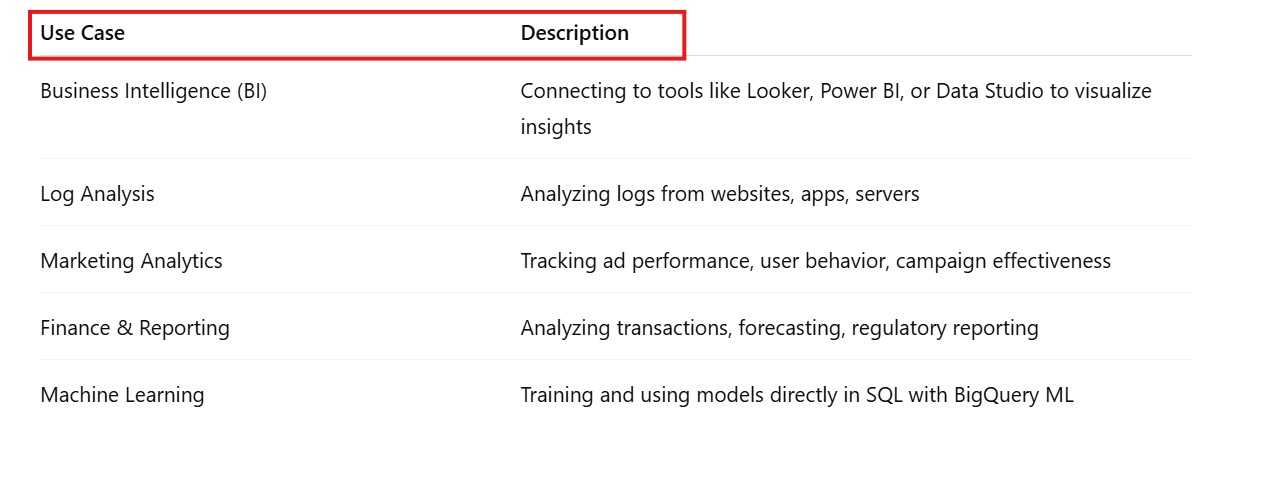
Task: Select the Machine Learning use case
Action: 122,395
